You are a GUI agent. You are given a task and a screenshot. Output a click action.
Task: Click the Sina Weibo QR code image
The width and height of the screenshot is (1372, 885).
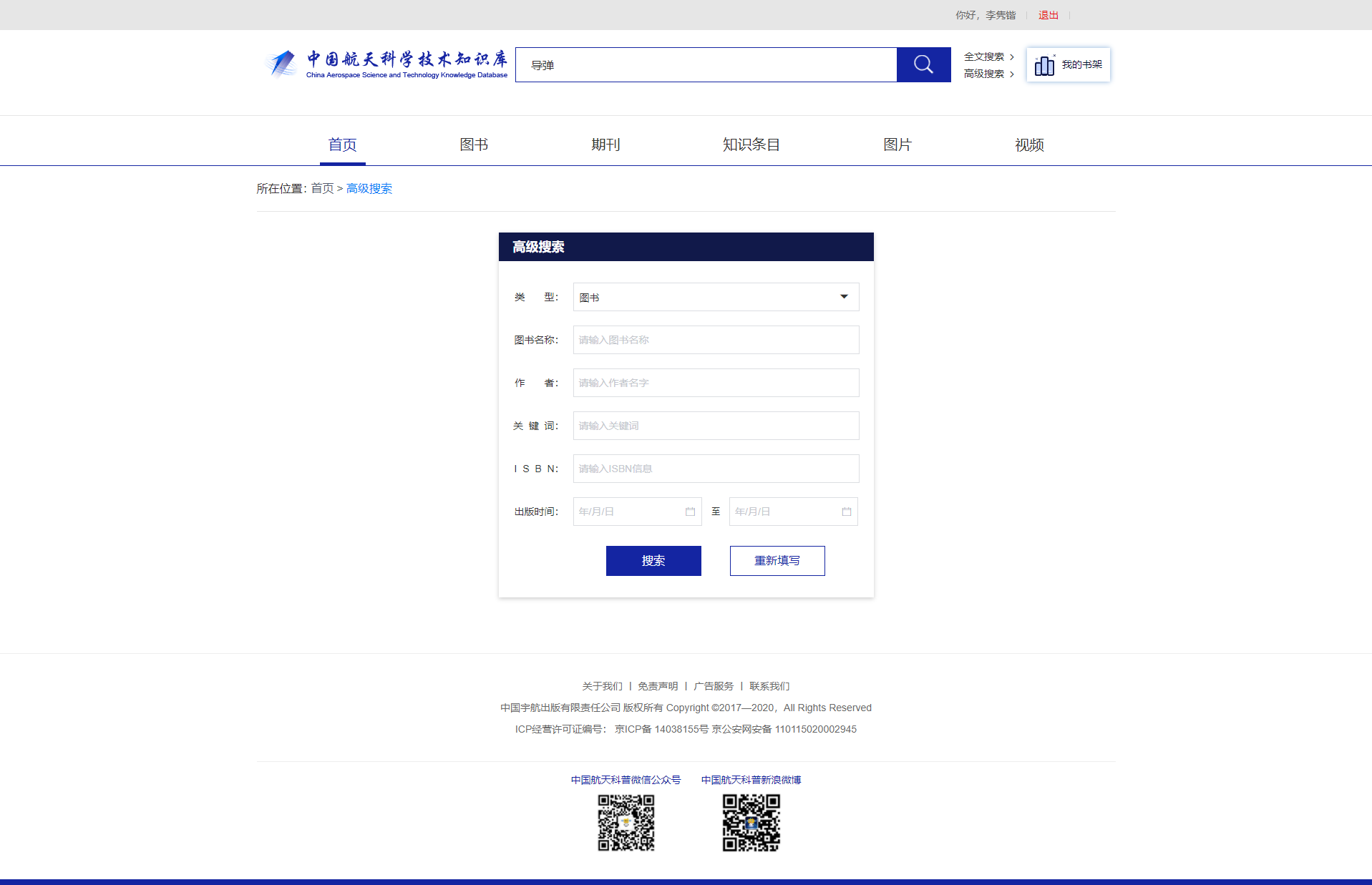751,823
